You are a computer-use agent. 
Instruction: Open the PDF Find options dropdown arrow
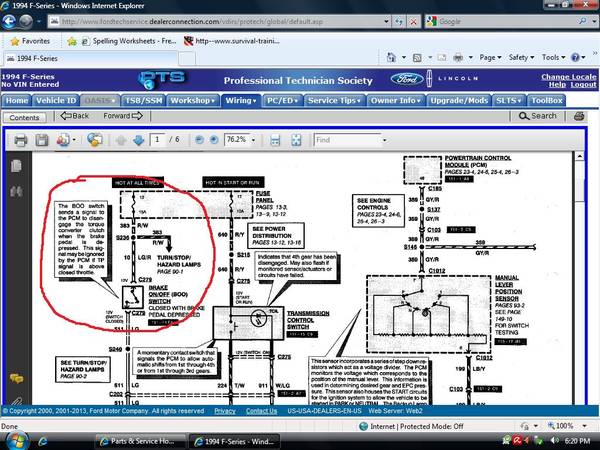(385, 140)
